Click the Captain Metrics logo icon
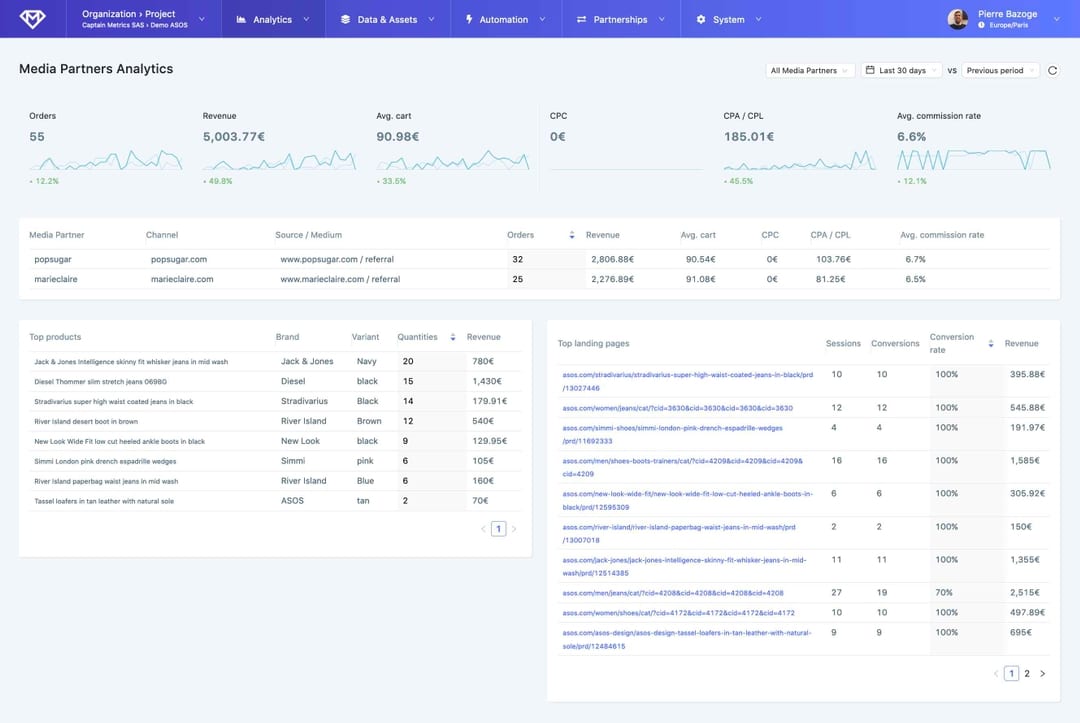The height and width of the screenshot is (723, 1080). pyautogui.click(x=32, y=19)
